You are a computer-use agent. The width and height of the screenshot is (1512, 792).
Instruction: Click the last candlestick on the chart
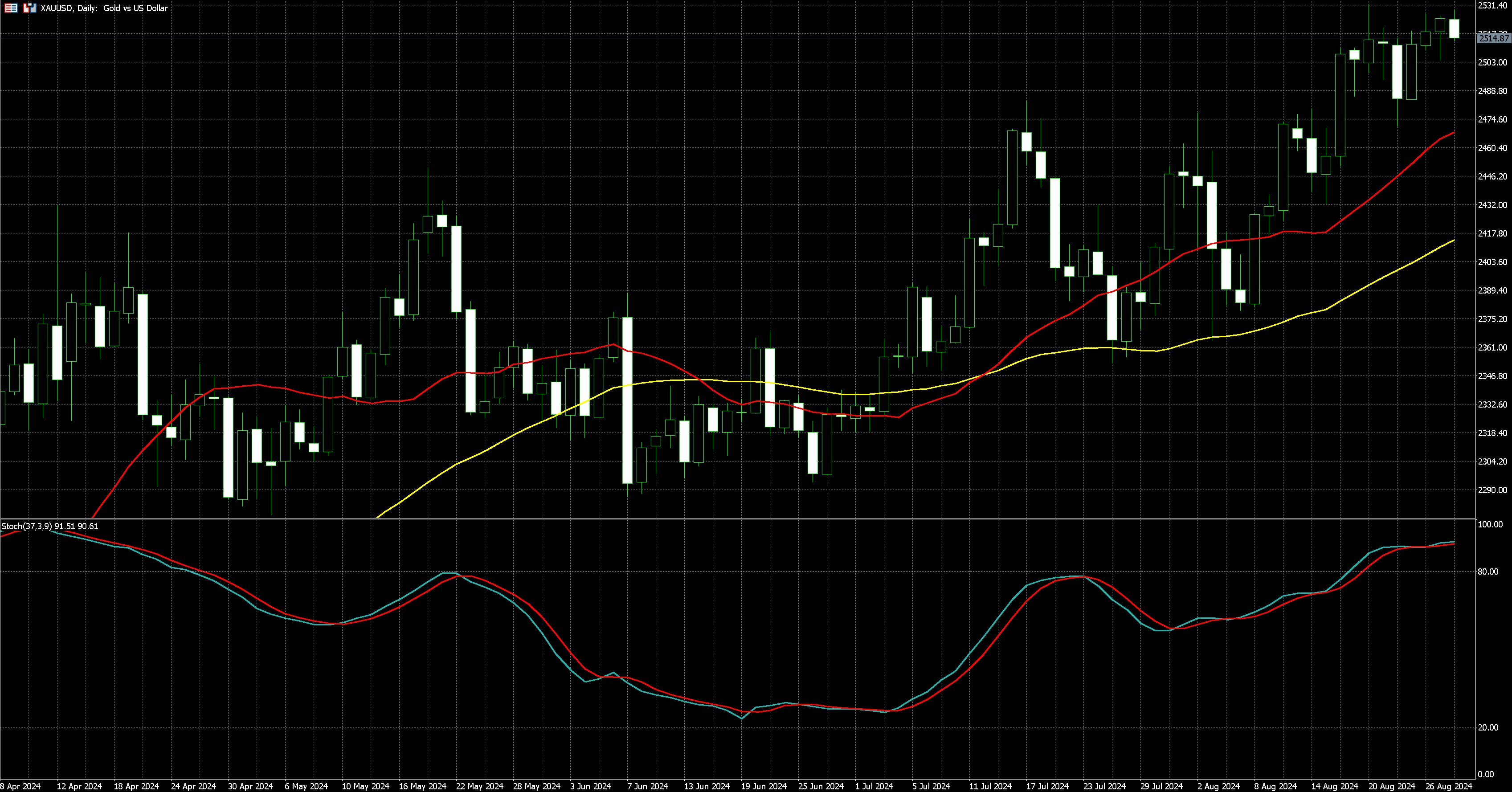coord(1454,29)
